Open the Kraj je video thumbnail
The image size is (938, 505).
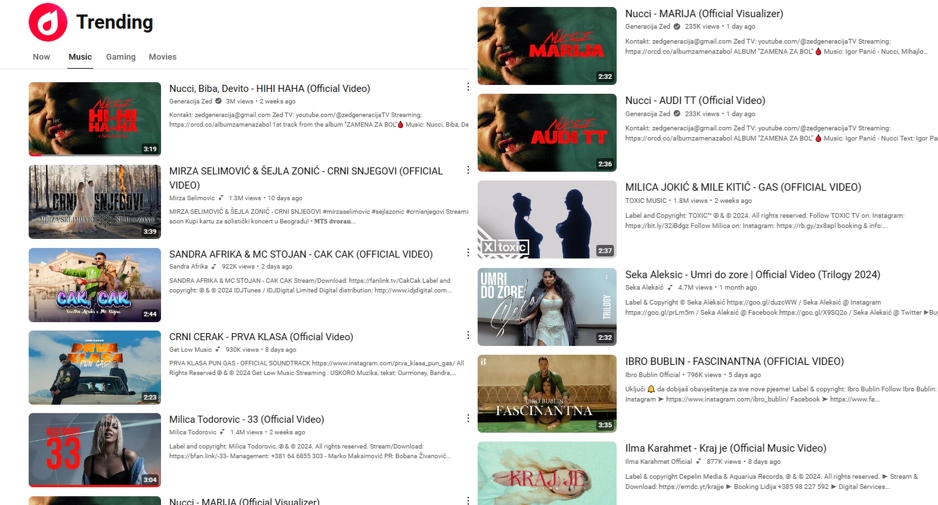tap(547, 473)
